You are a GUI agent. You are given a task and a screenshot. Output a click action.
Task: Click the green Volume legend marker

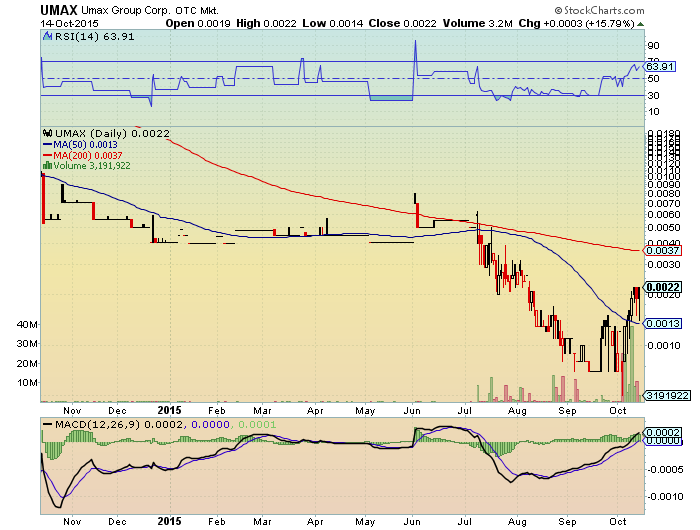tap(45, 166)
